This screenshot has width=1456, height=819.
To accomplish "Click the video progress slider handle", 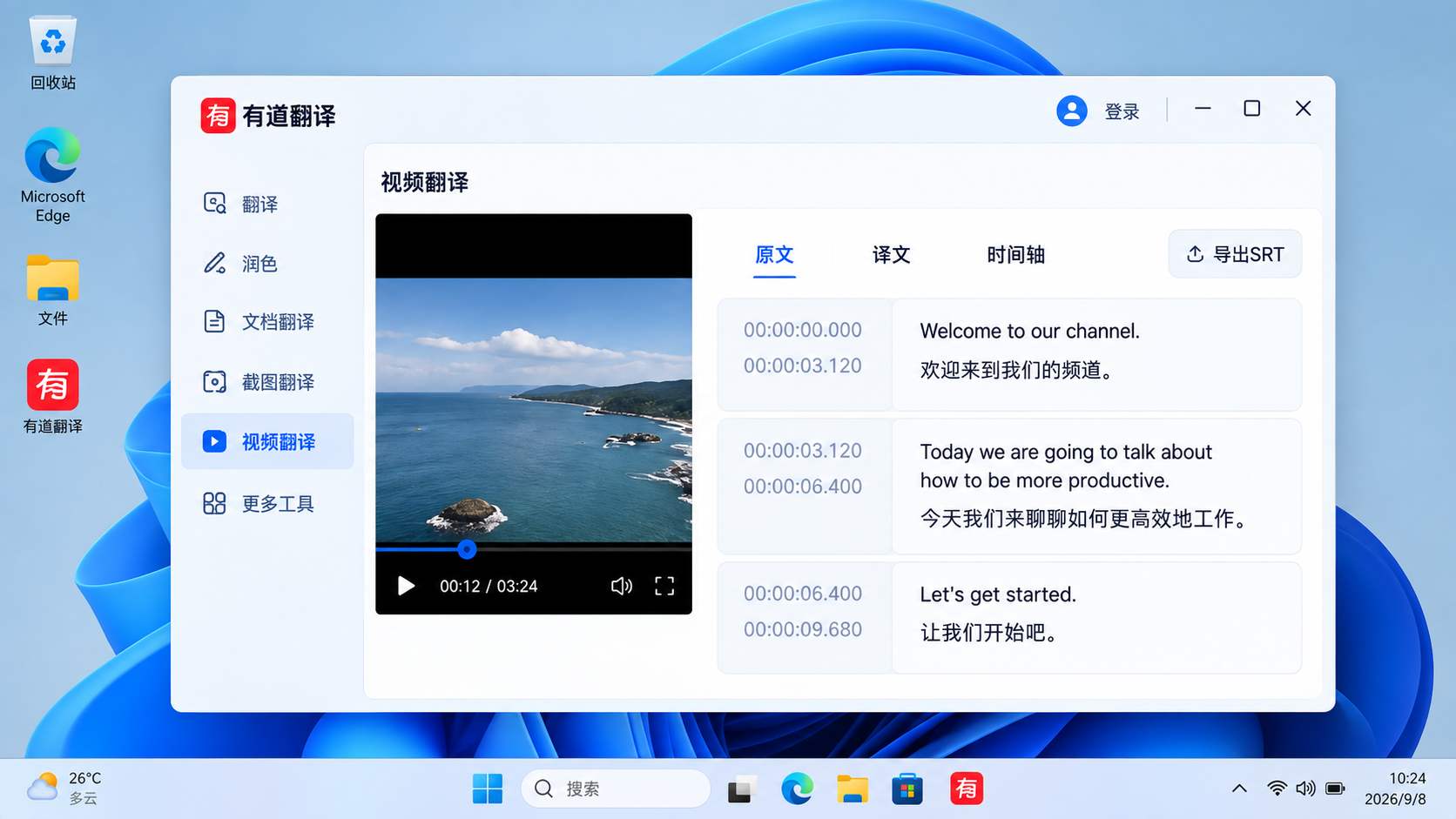I will tap(467, 549).
